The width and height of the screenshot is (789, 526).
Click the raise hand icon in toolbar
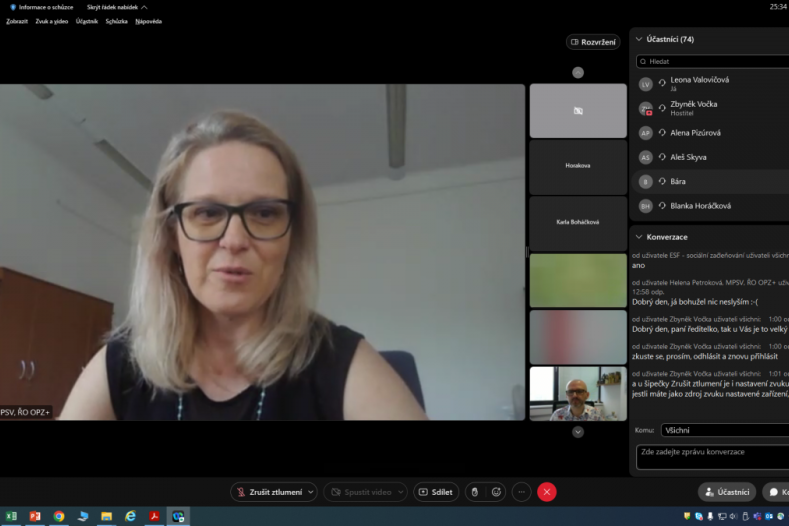pyautogui.click(x=475, y=492)
